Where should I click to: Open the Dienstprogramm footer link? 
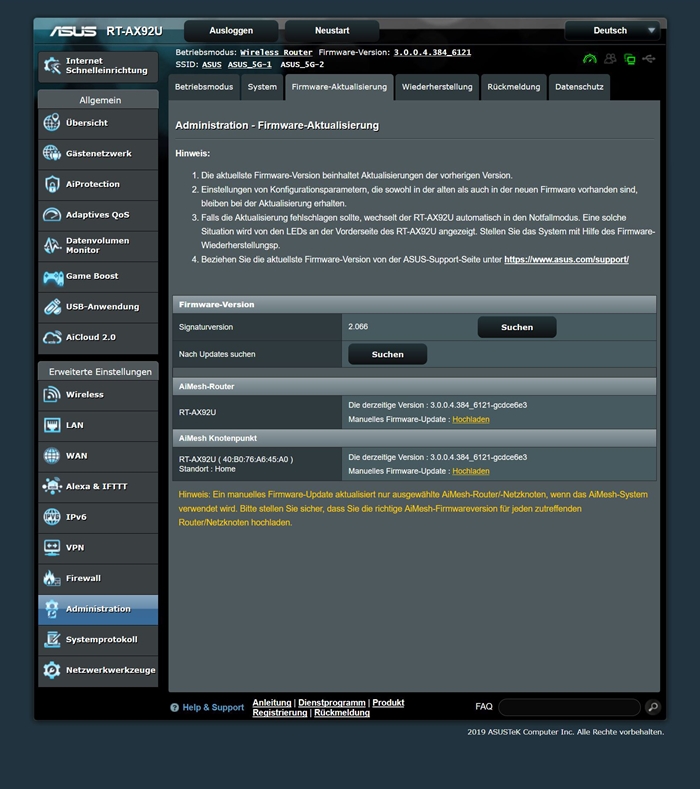click(332, 702)
